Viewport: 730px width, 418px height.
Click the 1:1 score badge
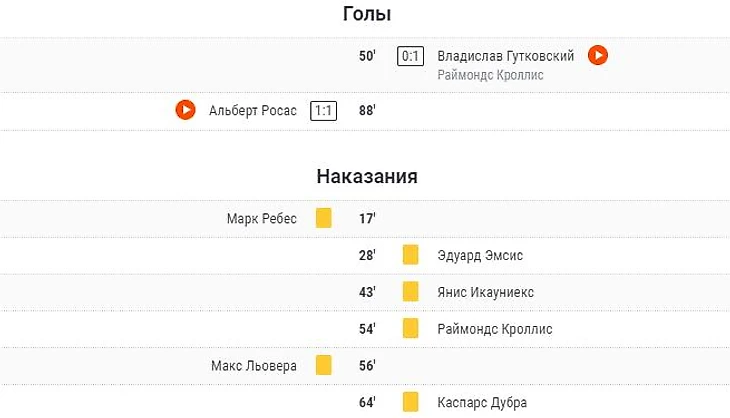(x=323, y=111)
